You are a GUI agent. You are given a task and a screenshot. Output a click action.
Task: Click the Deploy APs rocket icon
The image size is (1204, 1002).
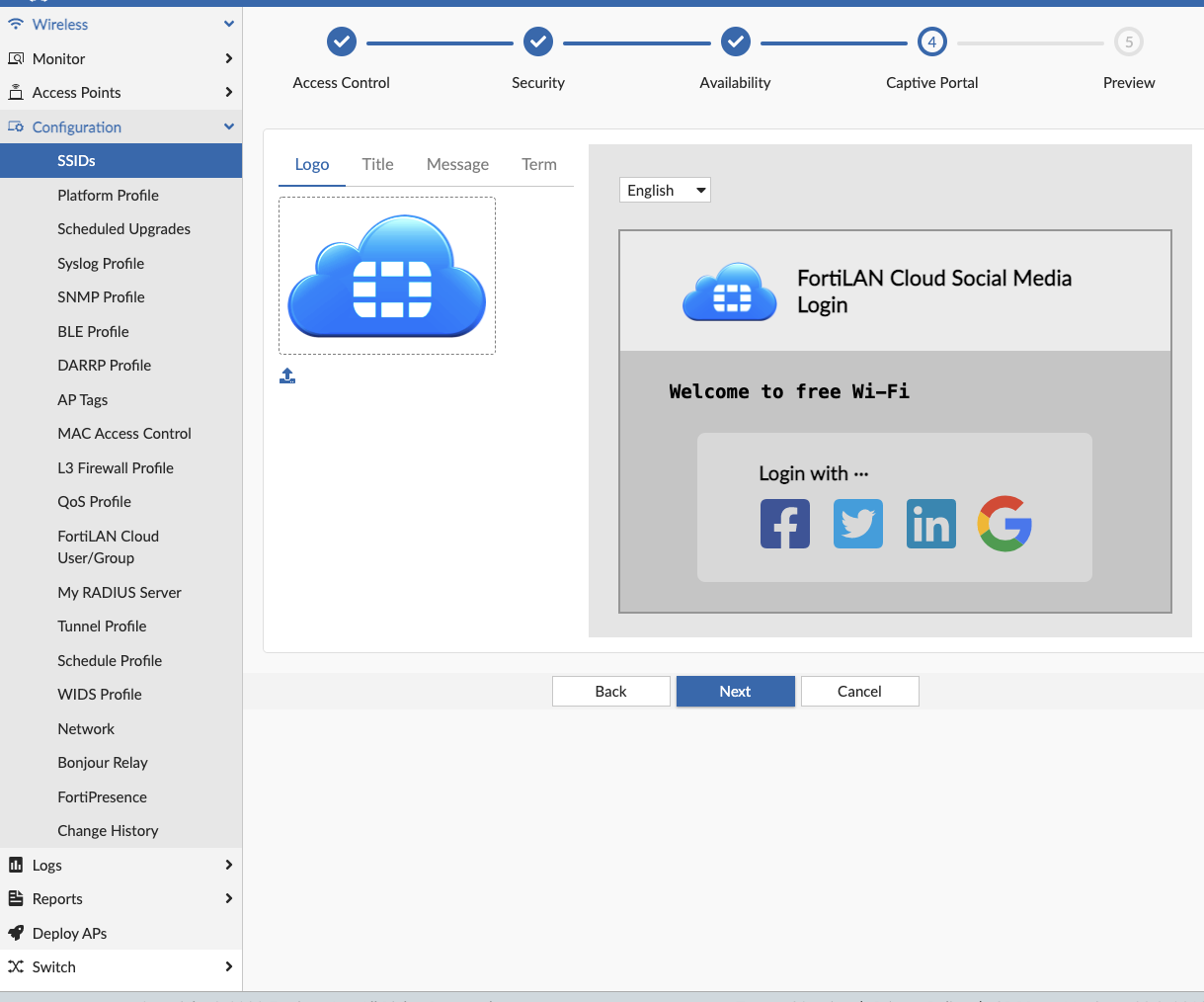click(x=14, y=933)
